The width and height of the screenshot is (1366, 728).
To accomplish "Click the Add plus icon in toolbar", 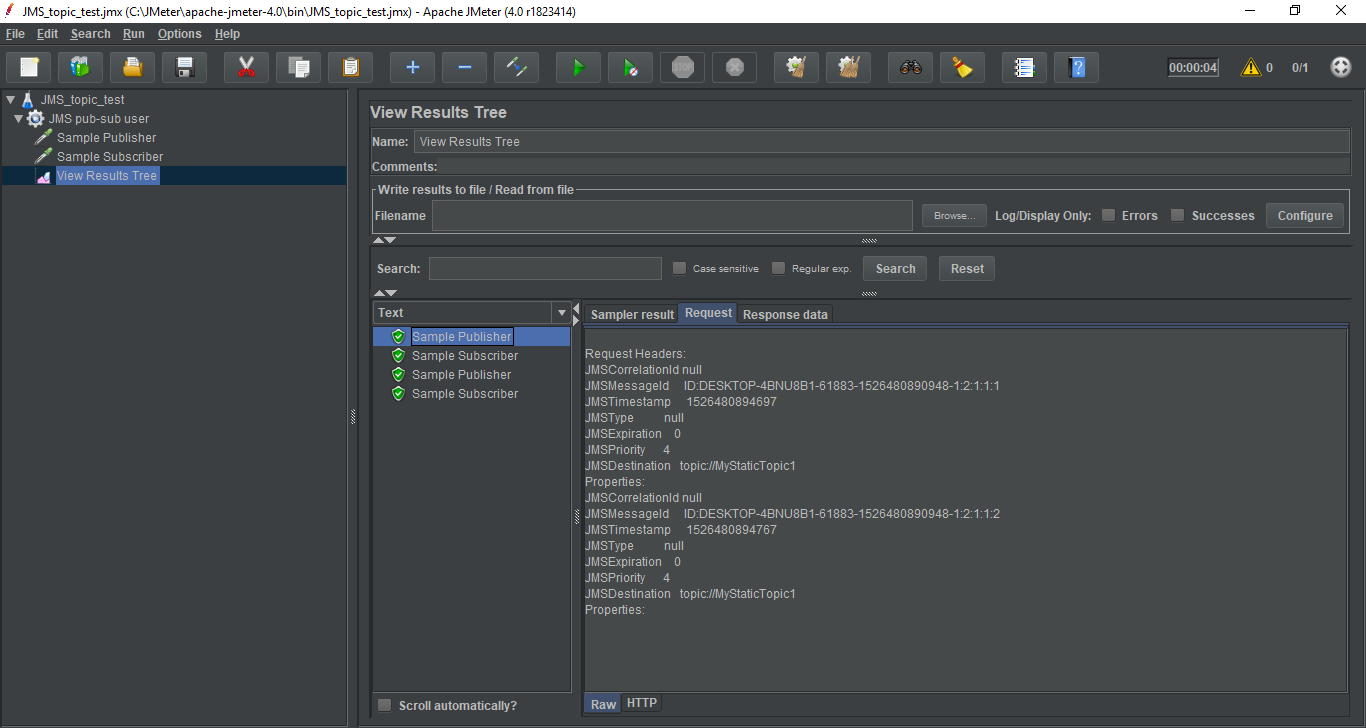I will pos(412,68).
